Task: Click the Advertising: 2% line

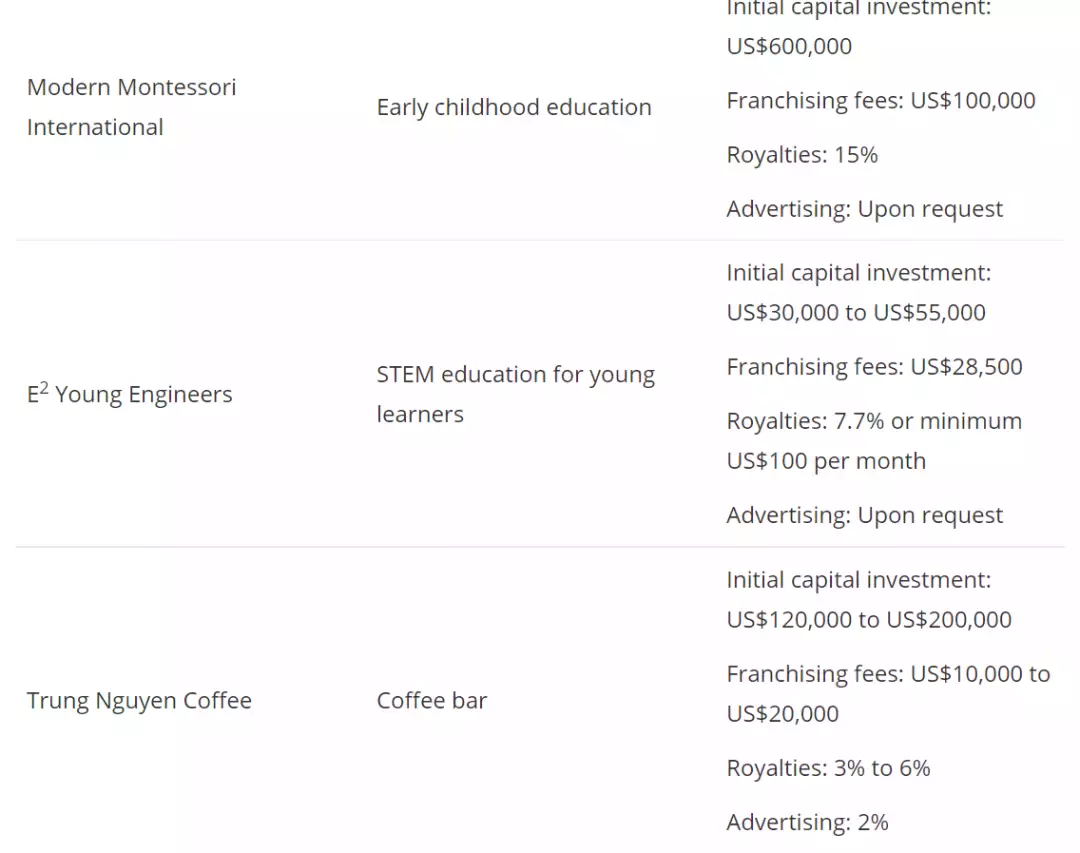Action: pos(807,822)
